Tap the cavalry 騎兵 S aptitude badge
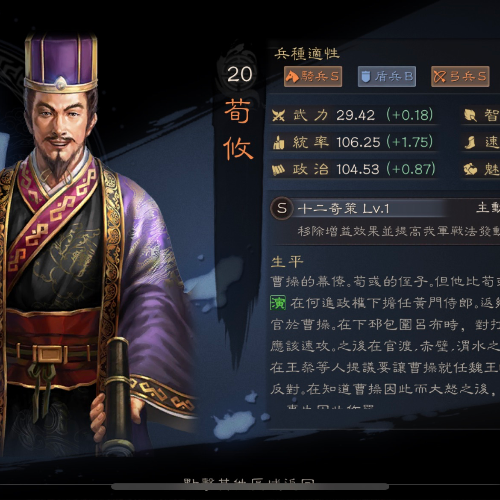Image resolution: width=500 pixels, height=500 pixels. 313,76
